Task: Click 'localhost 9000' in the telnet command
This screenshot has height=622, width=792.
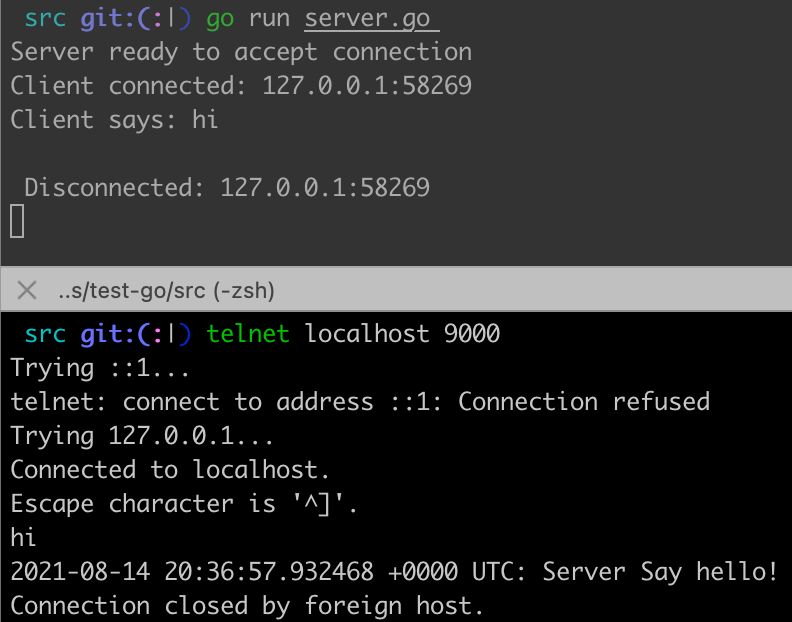Action: [402, 334]
